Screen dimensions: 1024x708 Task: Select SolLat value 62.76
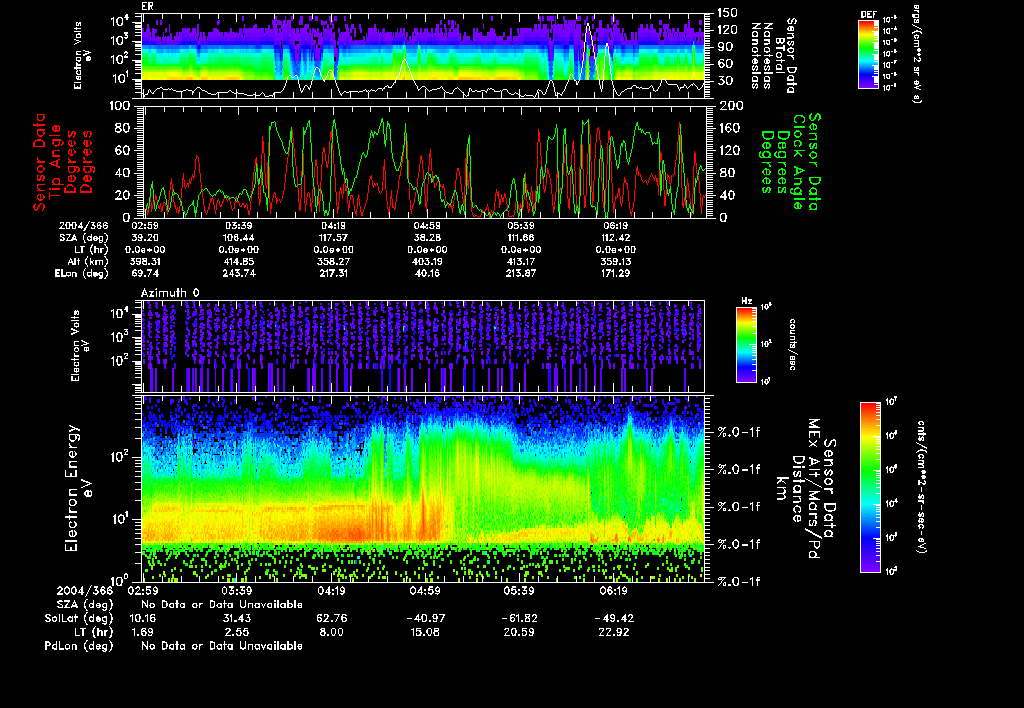coord(331,618)
